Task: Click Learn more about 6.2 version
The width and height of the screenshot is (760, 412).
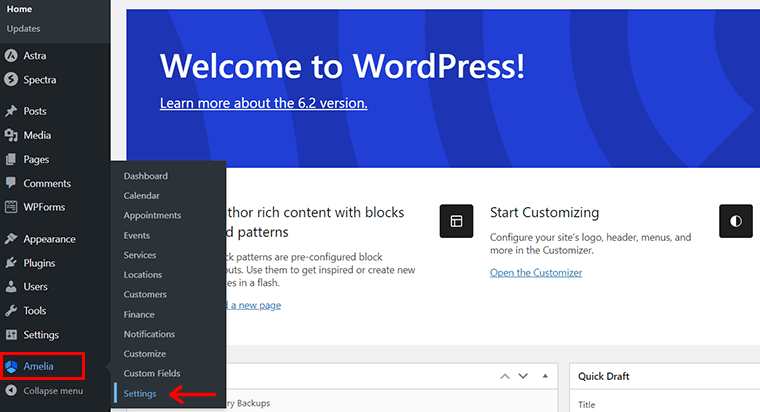Action: 263,104
